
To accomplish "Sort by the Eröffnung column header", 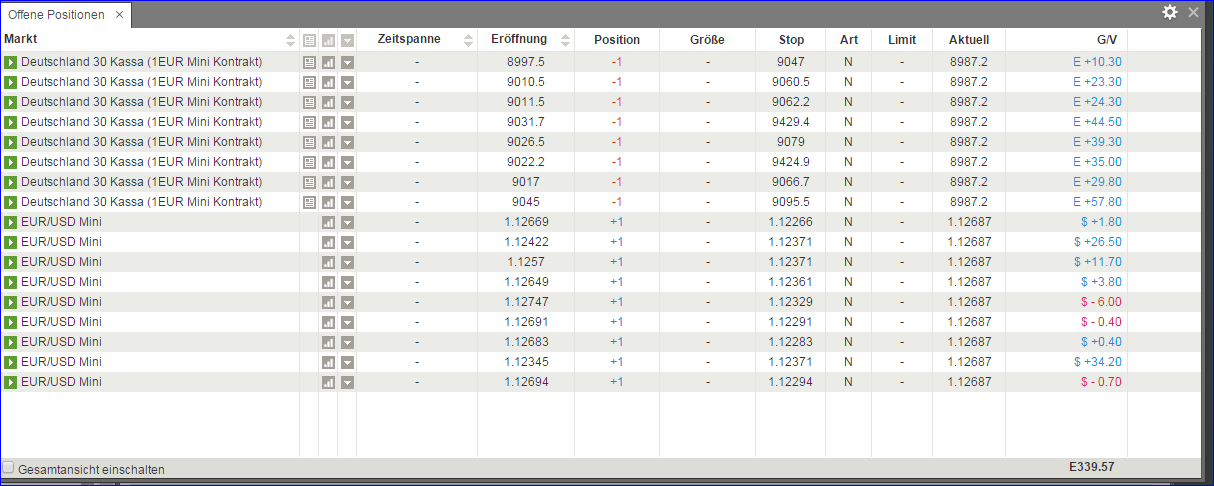I will pos(519,40).
